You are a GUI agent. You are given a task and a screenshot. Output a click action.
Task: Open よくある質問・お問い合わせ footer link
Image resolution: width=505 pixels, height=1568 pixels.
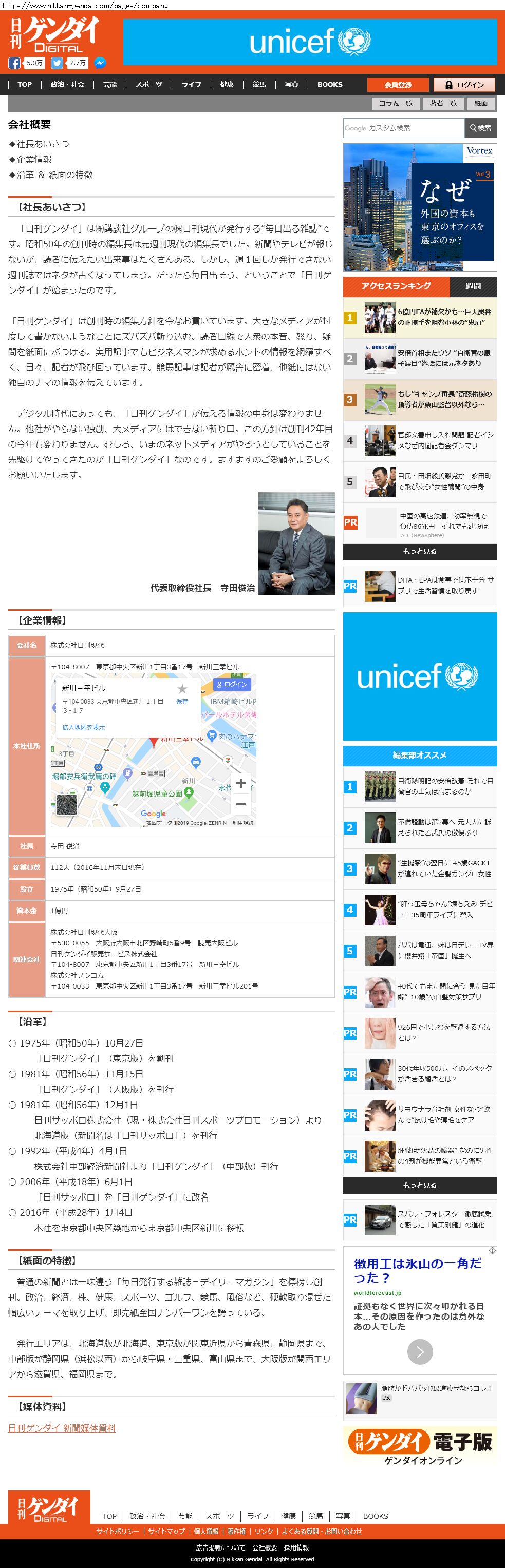coord(322,1531)
